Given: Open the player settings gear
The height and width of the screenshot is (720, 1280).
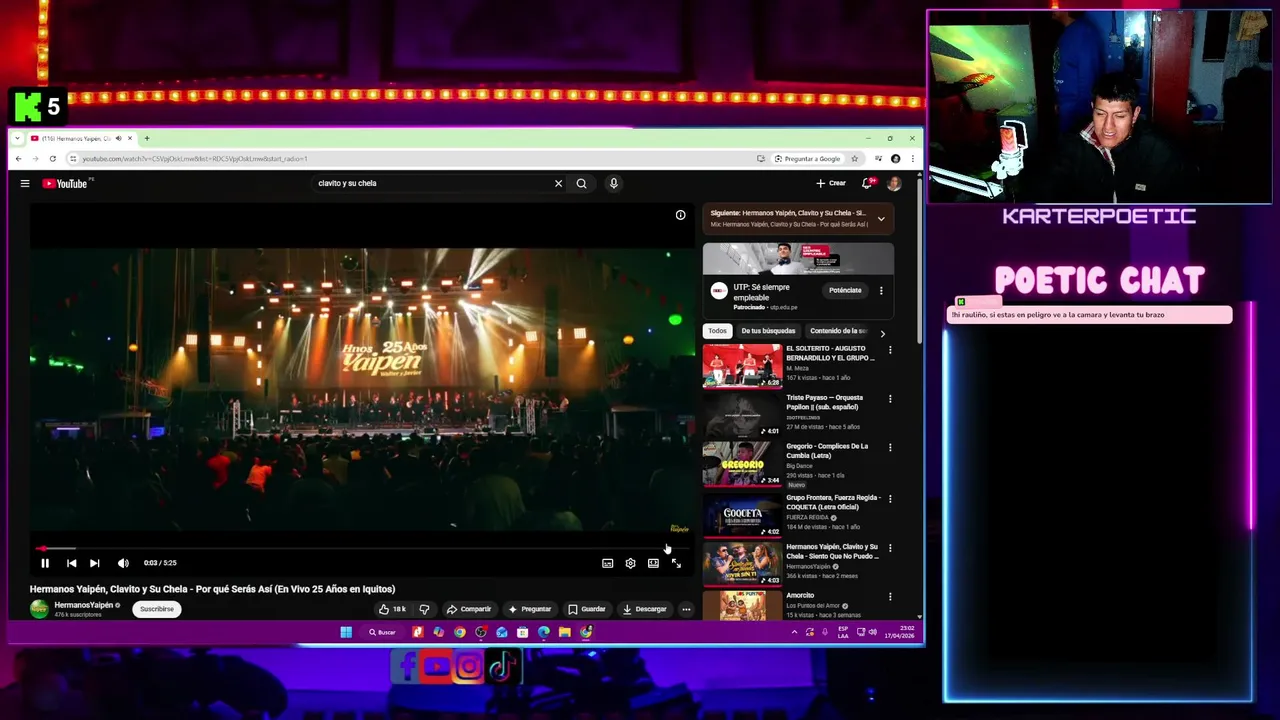Looking at the screenshot, I should [630, 563].
